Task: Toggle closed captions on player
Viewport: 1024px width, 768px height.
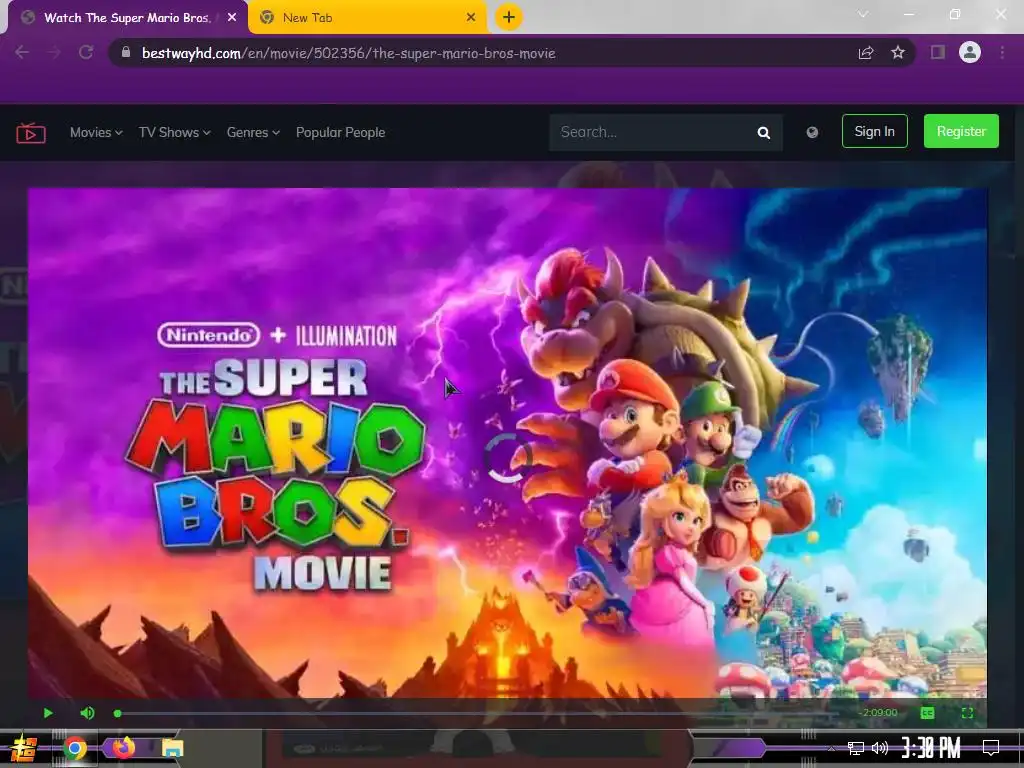Action: 927,712
